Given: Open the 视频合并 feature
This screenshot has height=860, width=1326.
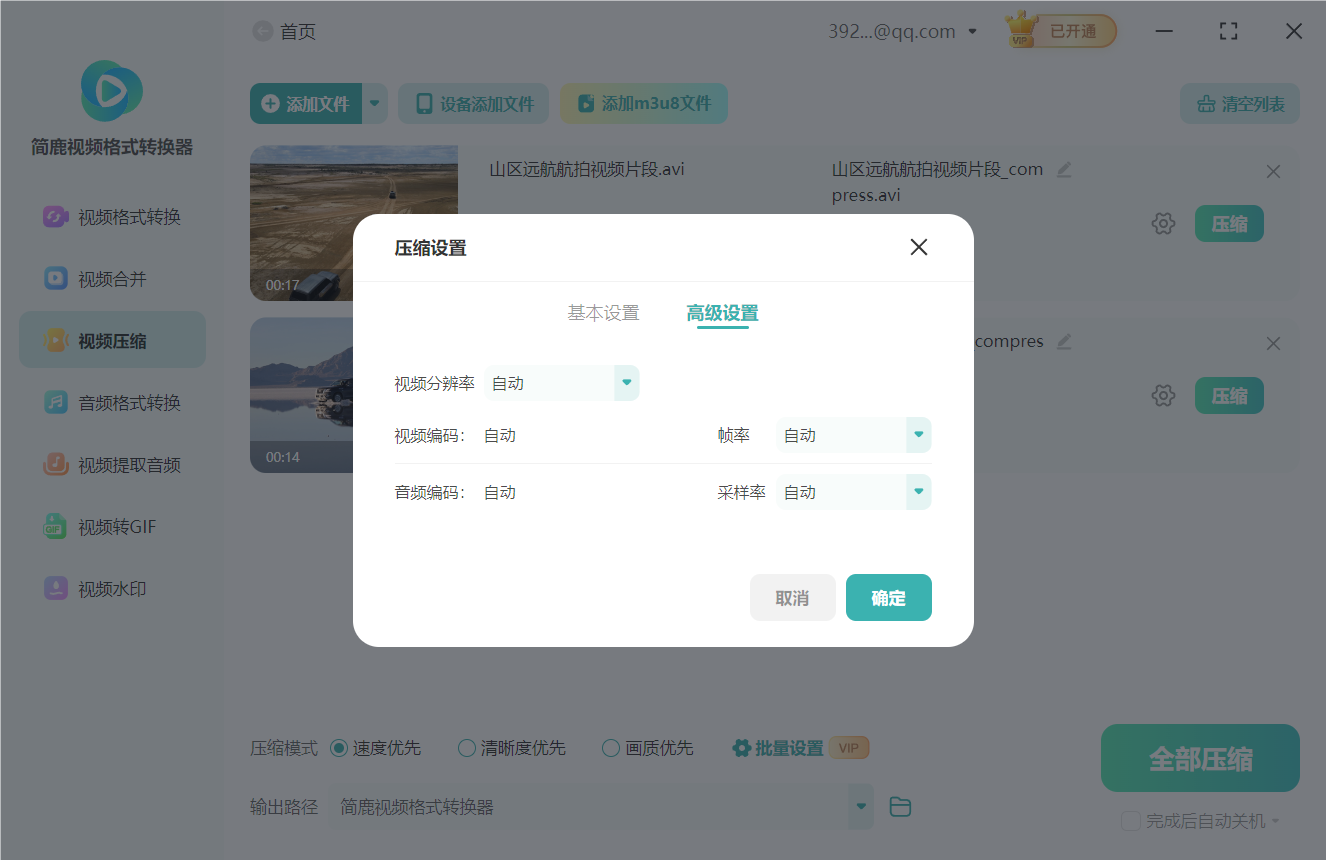Looking at the screenshot, I should point(112,278).
